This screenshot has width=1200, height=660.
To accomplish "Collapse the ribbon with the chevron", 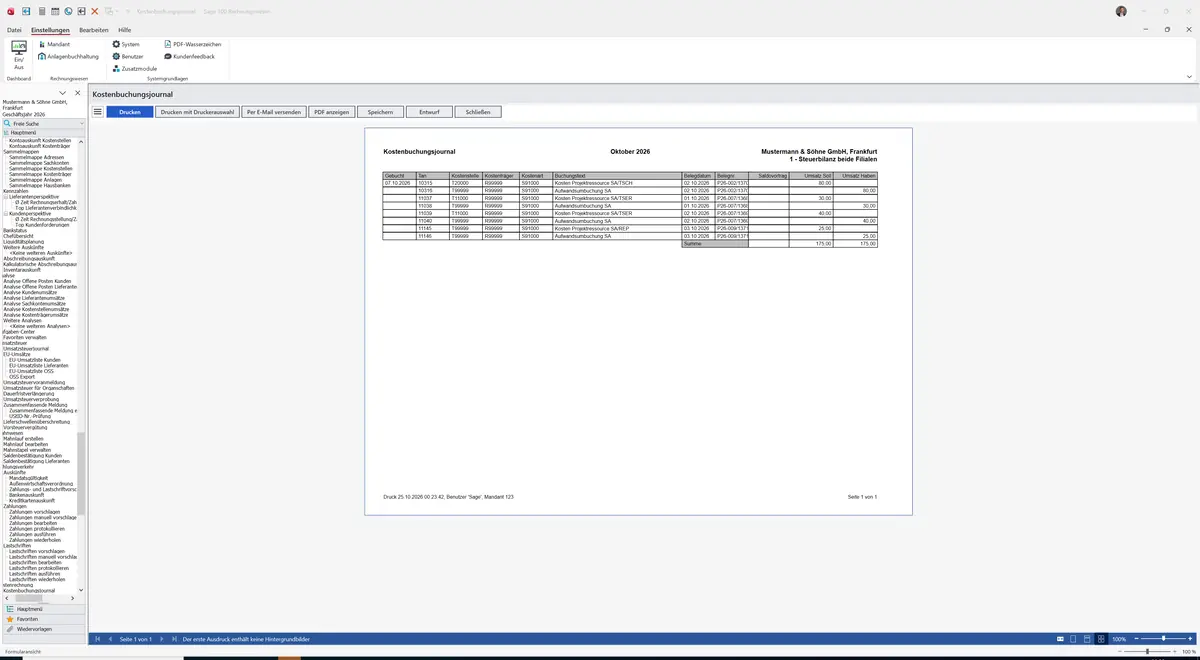I will (x=1189, y=77).
